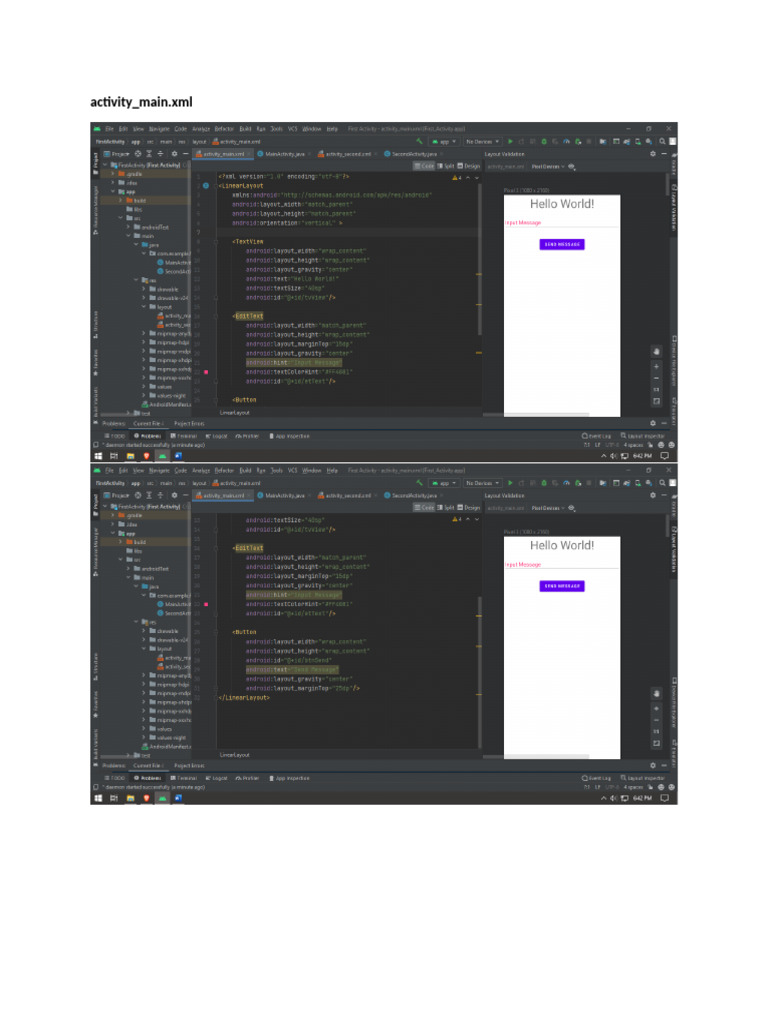Click the pink textColorHint gutter swatch in upper editor
This screenshot has height=1024, width=768.
[206, 372]
